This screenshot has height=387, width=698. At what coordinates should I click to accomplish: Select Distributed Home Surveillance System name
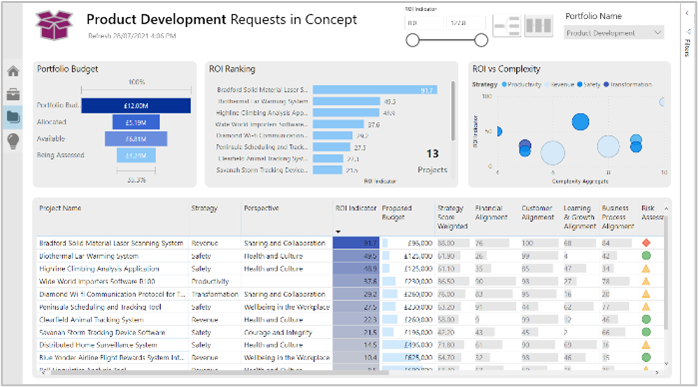(98, 345)
